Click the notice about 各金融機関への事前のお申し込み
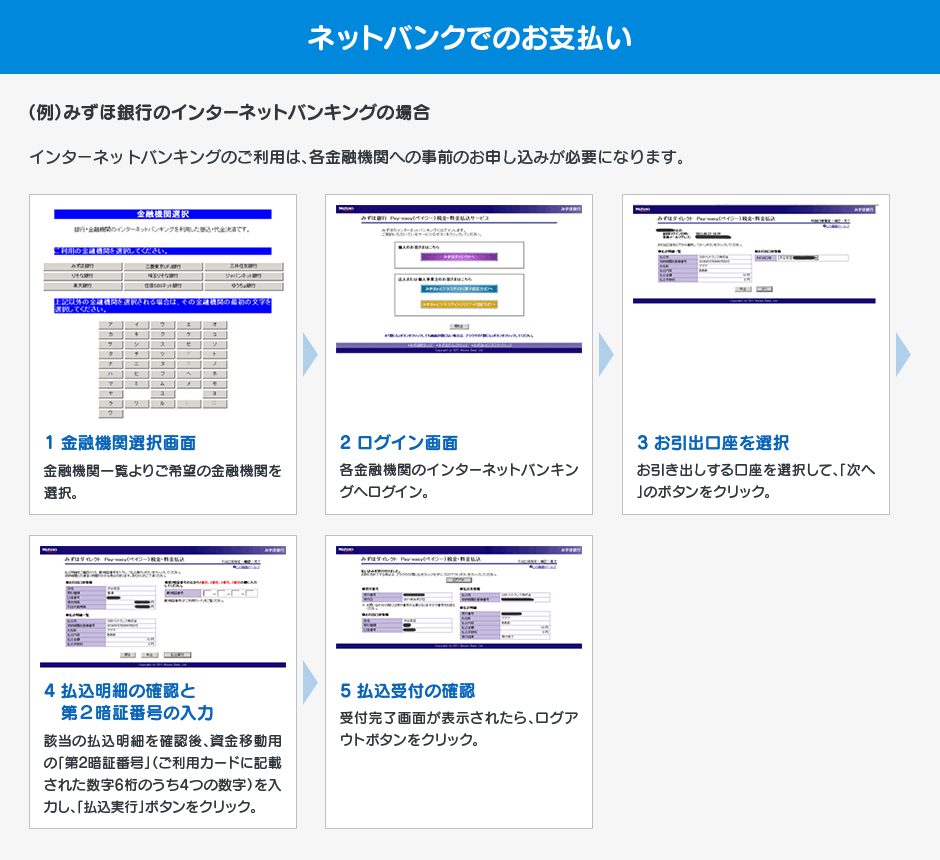Viewport: 940px width, 860px height. pyautogui.click(x=357, y=157)
